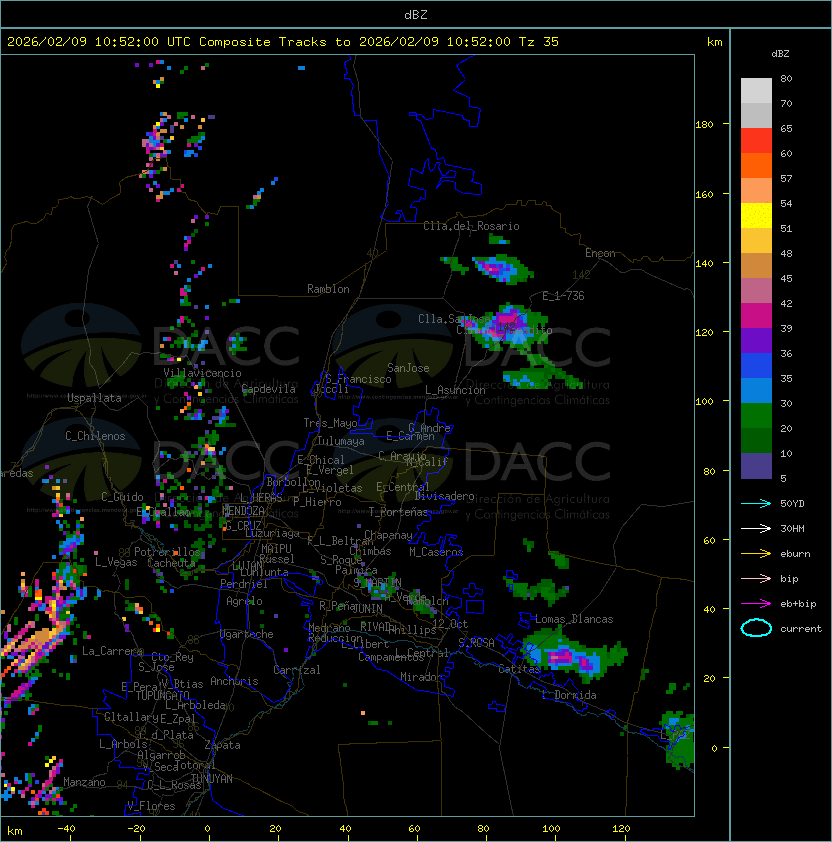
Task: Click the 30HM legend label
Action: click(x=792, y=528)
